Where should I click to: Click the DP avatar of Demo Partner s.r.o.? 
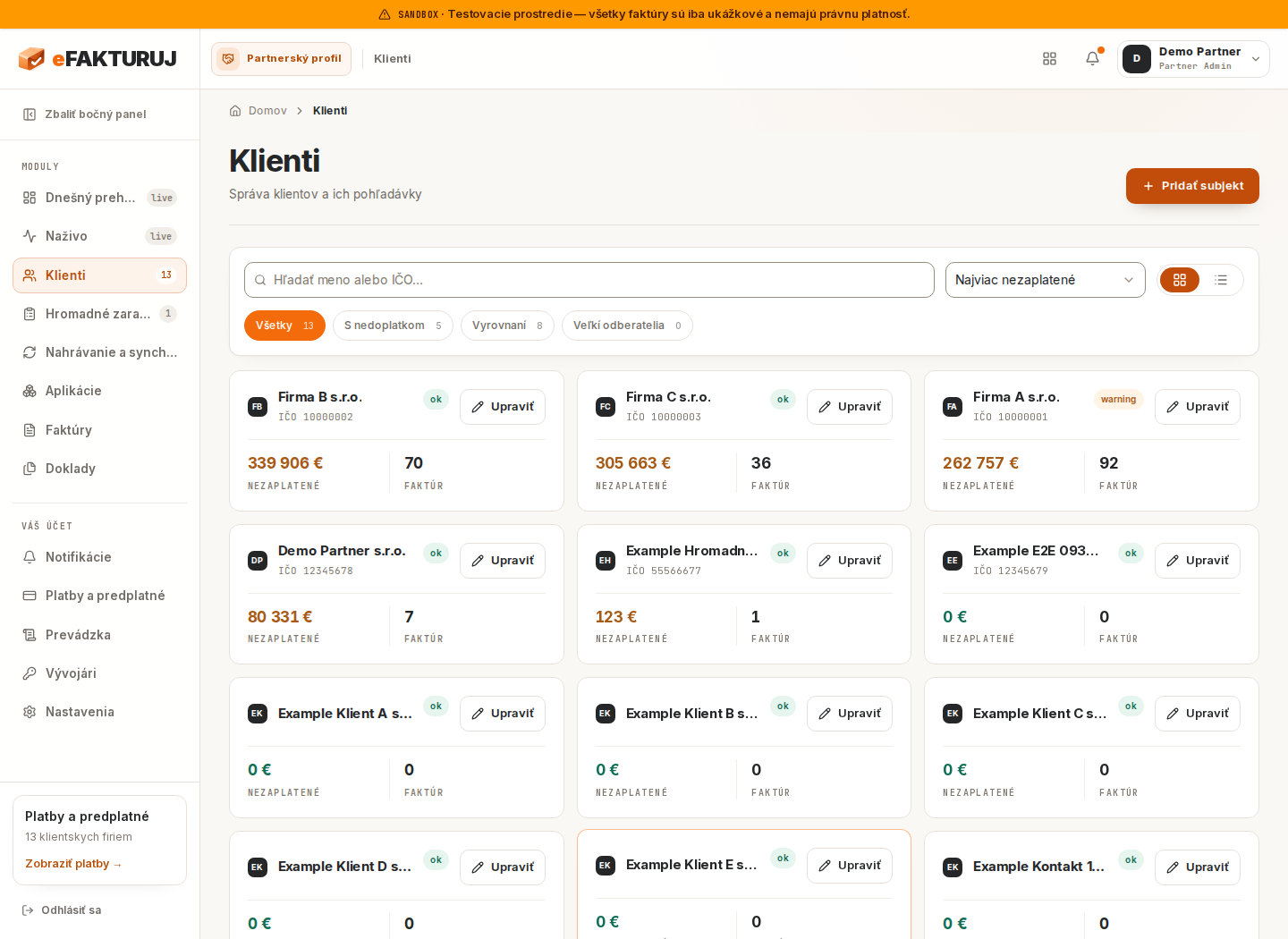(258, 561)
